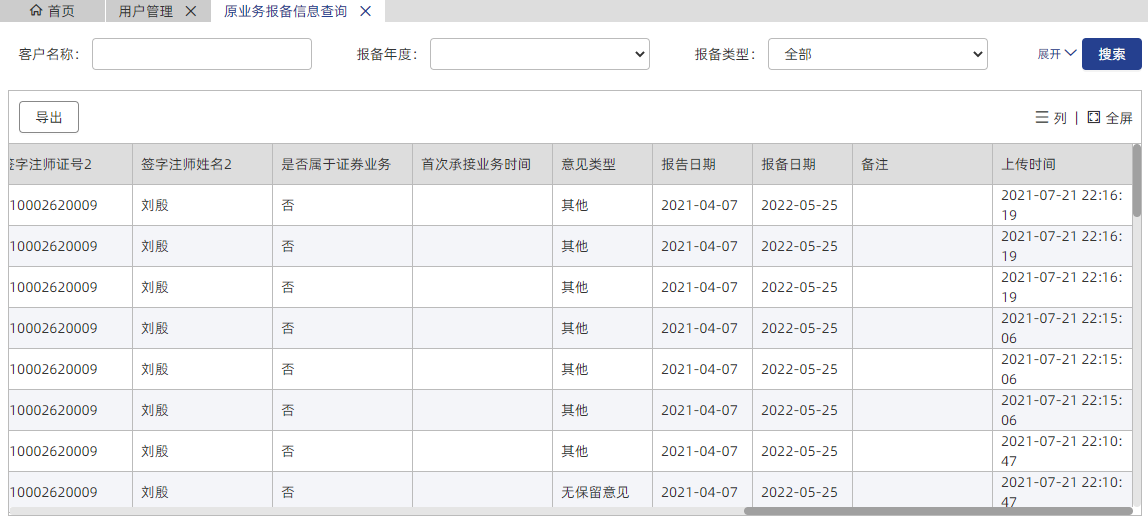Click the 全屏 fullscreen icon
Viewport: 1148px width, 520px height.
pos(1093,117)
